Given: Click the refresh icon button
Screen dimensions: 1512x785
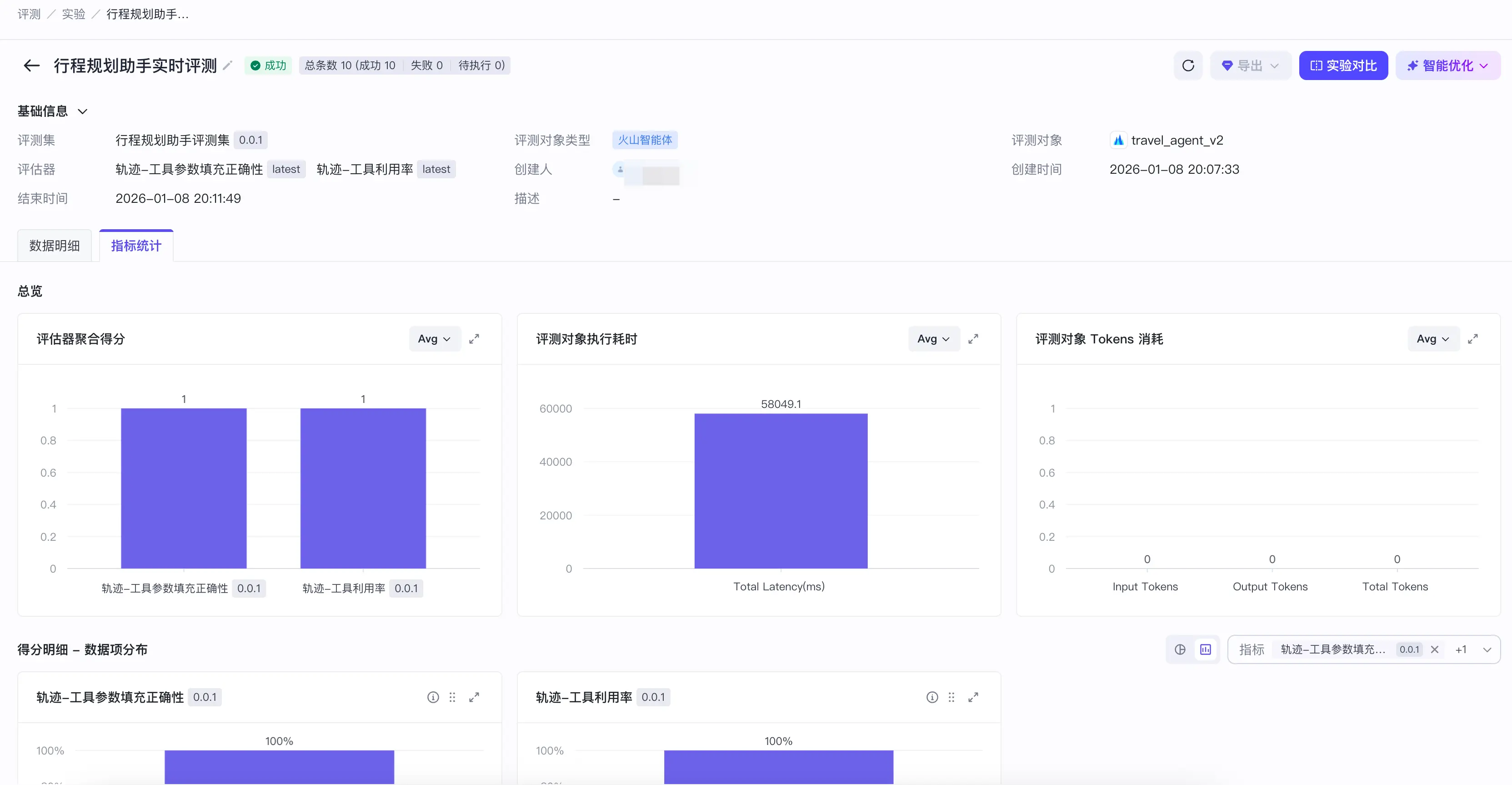Looking at the screenshot, I should coord(1188,65).
